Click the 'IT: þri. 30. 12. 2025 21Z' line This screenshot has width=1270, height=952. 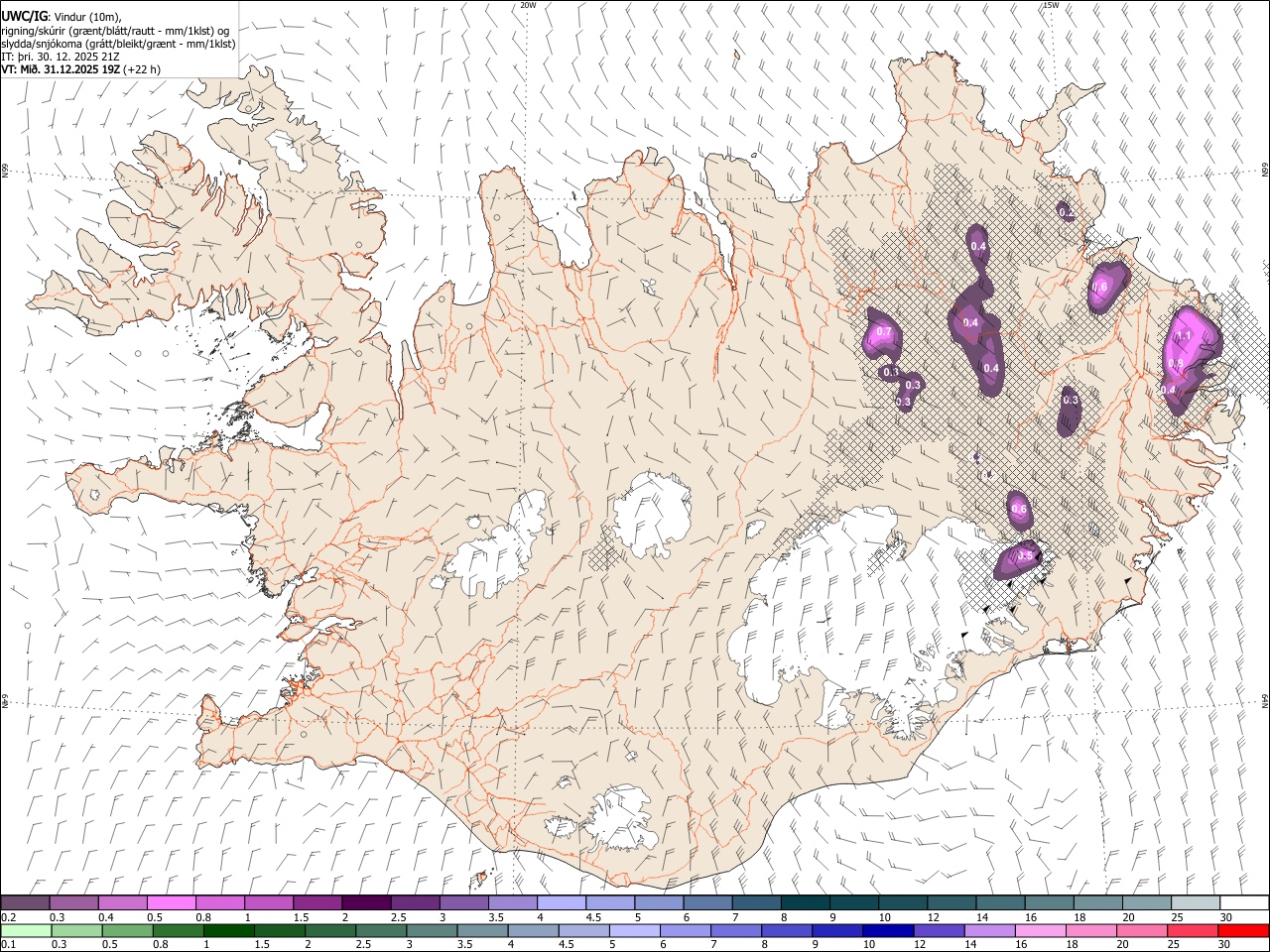pyautogui.click(x=60, y=57)
